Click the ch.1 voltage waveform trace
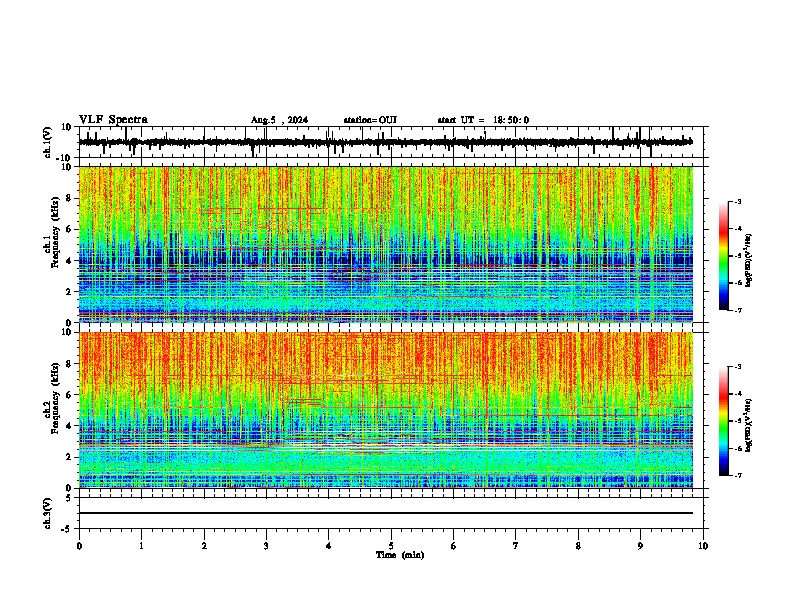The width and height of the screenshot is (792, 612). click(386, 142)
